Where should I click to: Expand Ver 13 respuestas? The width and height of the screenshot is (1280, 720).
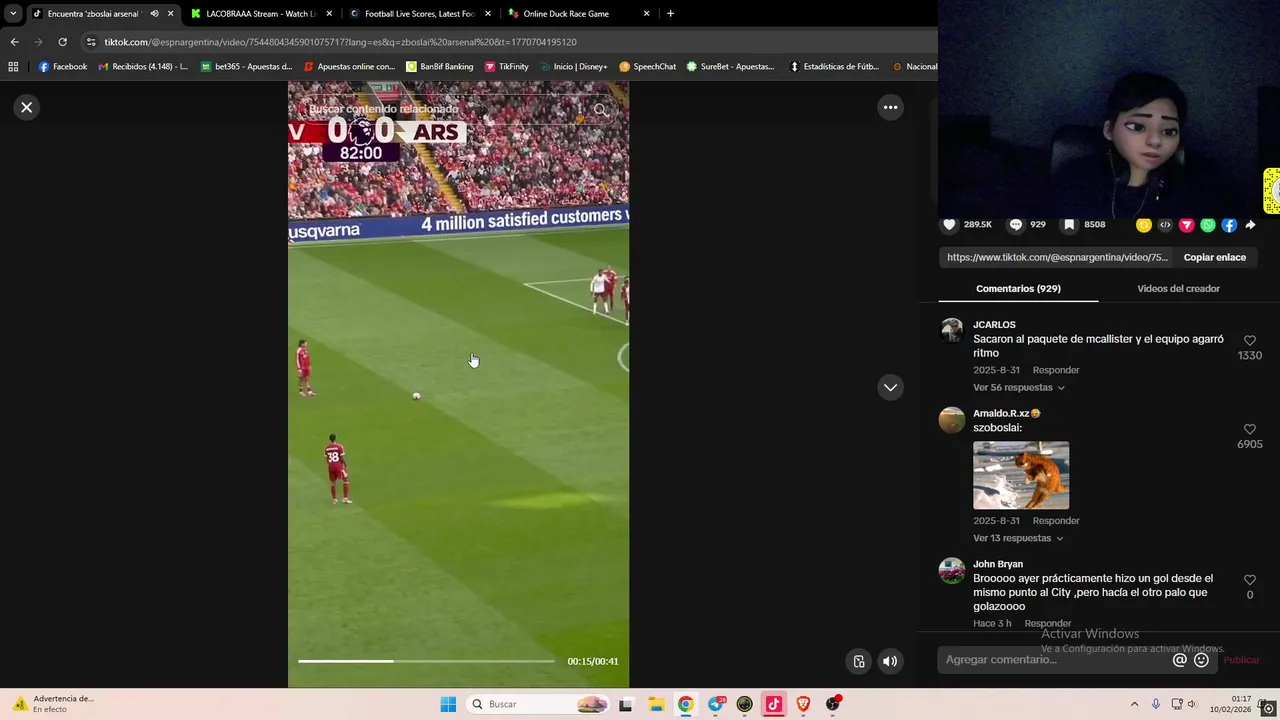click(1018, 538)
